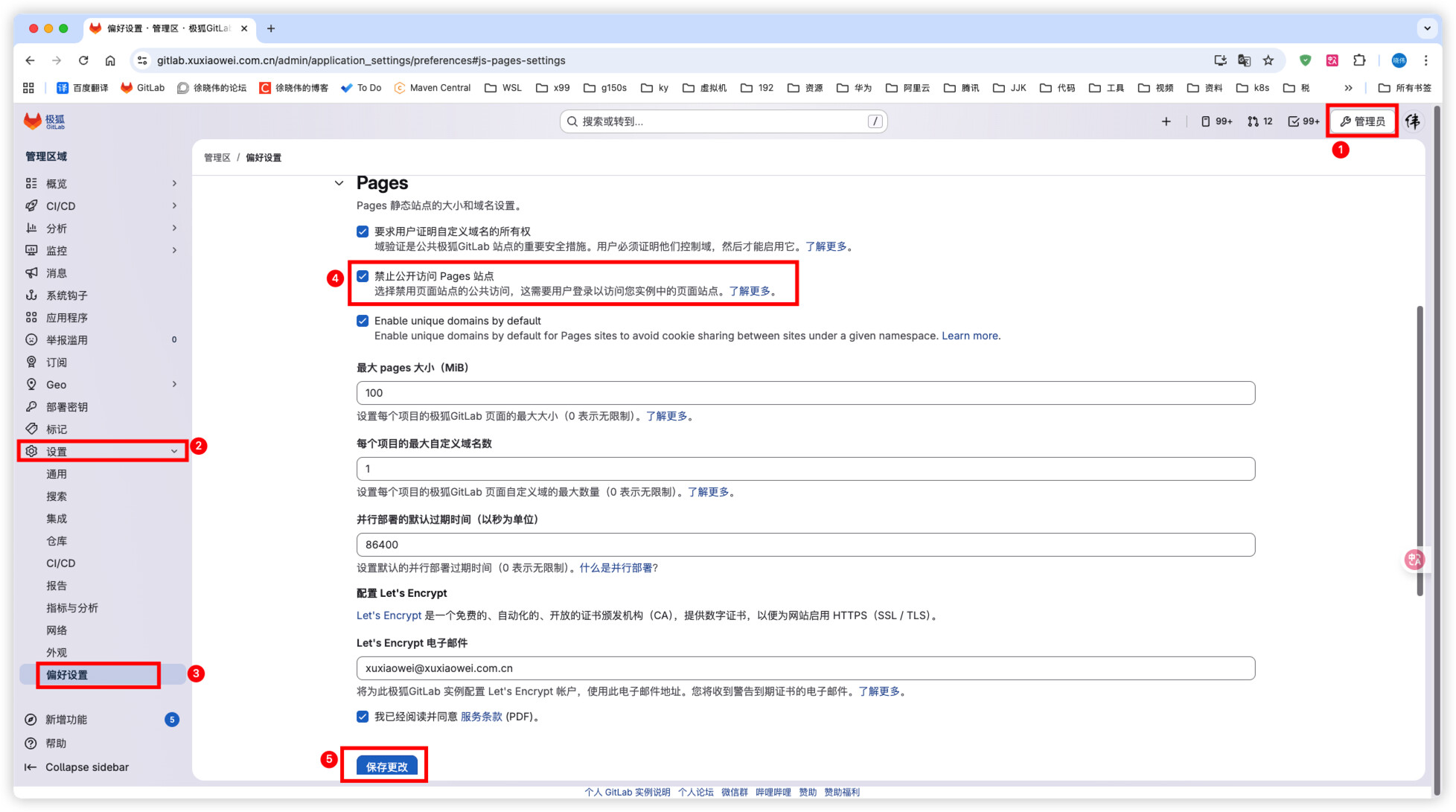Click the GitLab fox logo
This screenshot has width=1456, height=812.
point(33,121)
